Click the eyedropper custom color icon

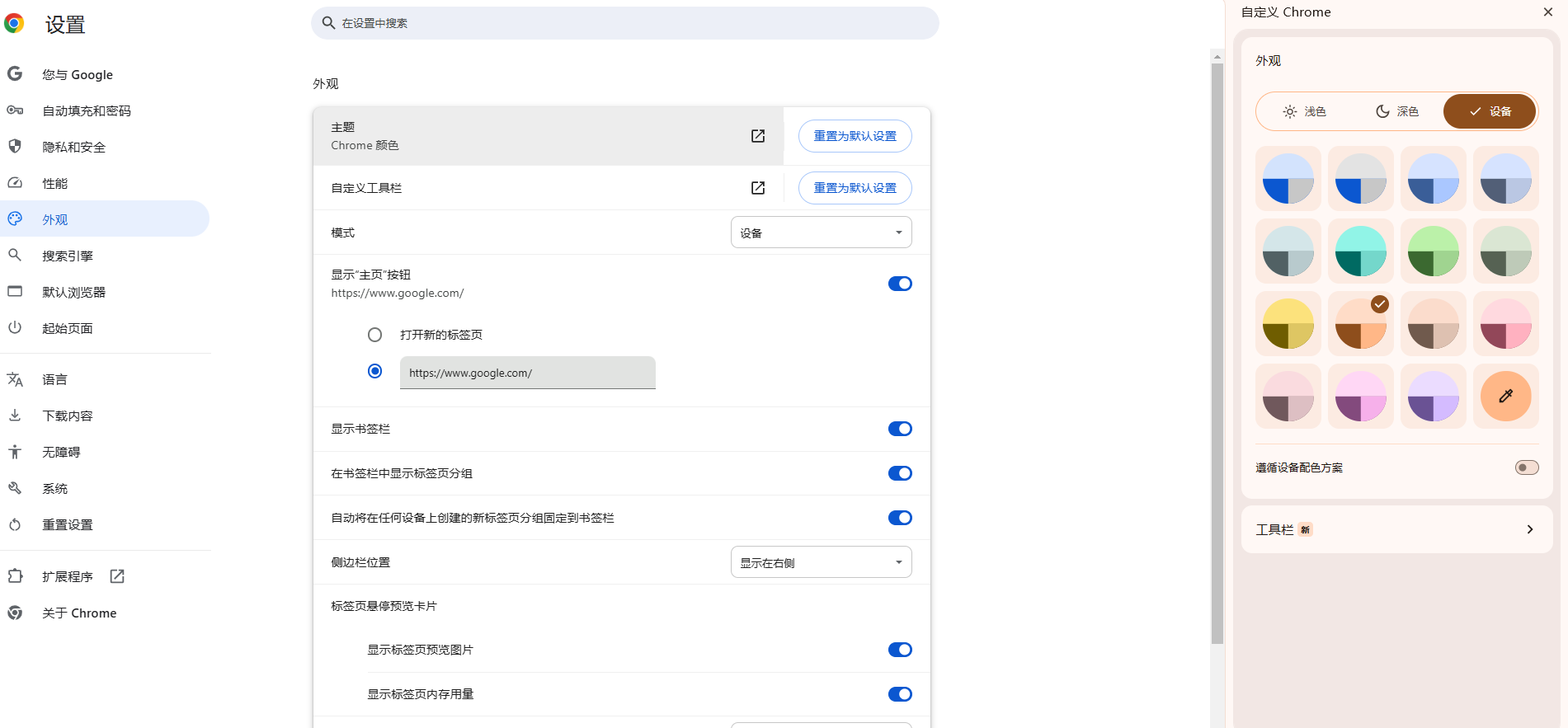[1506, 397]
